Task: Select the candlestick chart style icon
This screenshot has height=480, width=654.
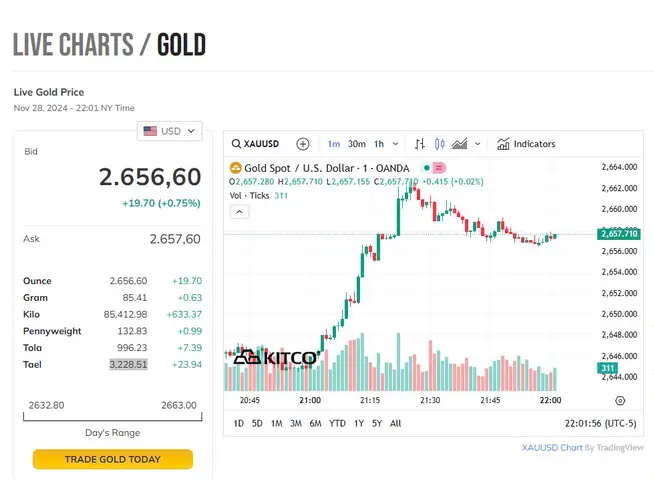Action: (x=439, y=144)
